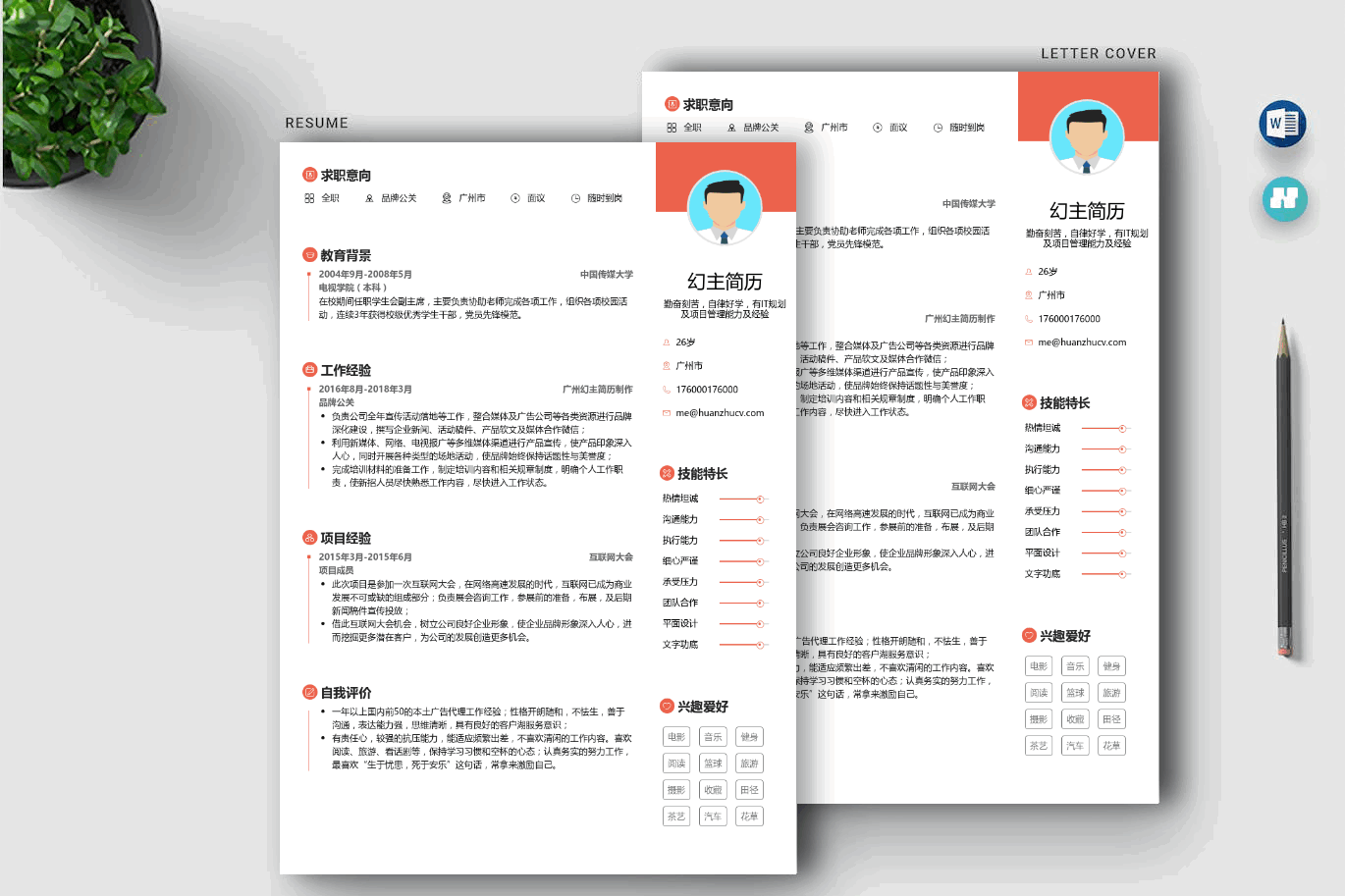
Task: Click the email icon on the Letter Cover page
Action: tap(1029, 343)
